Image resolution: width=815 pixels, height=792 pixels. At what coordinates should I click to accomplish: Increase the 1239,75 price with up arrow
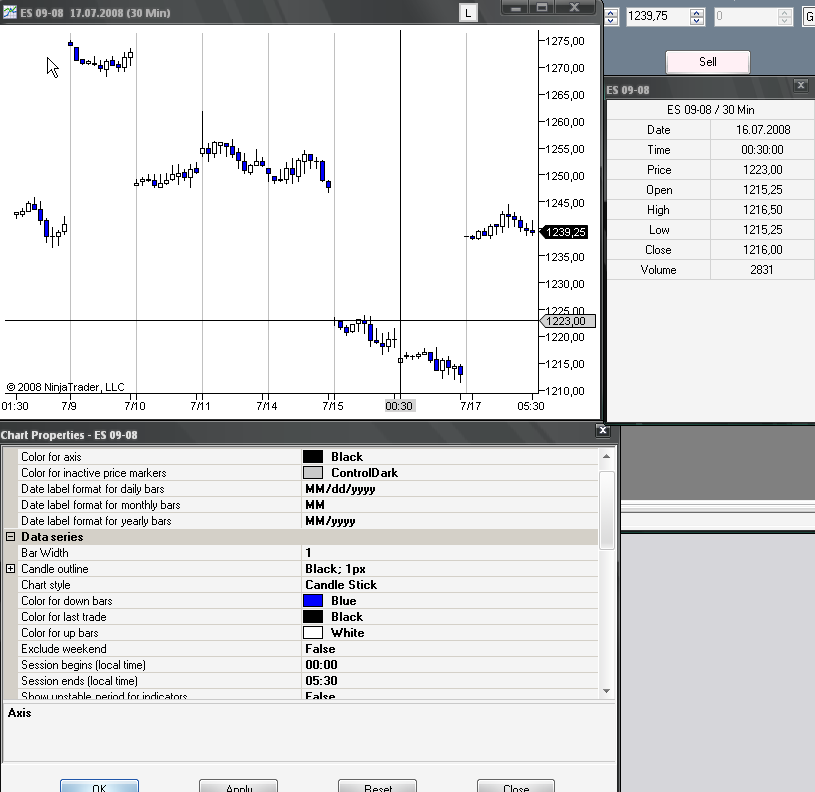(x=697, y=12)
